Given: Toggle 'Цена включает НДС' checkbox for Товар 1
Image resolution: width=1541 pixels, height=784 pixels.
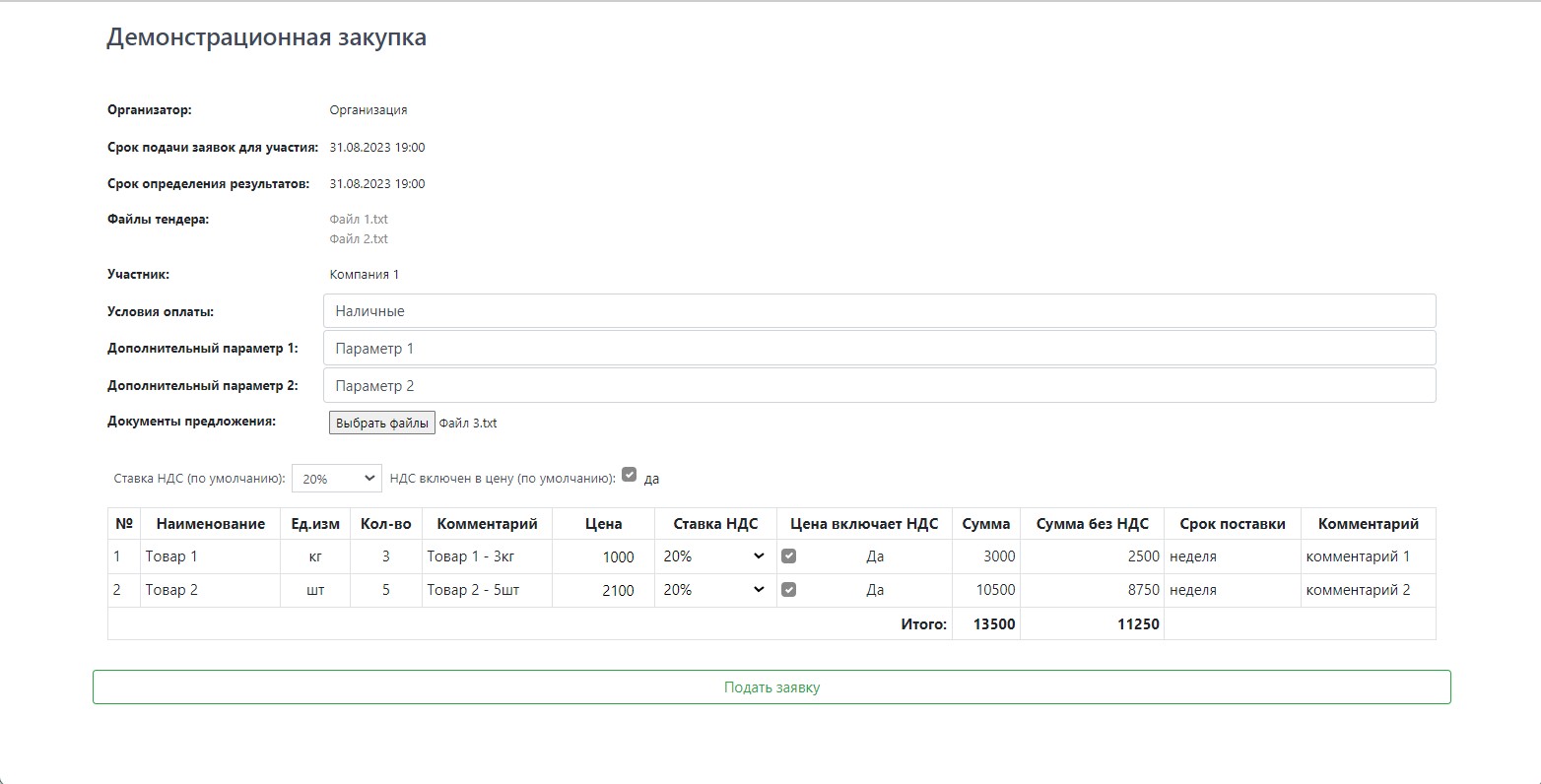Looking at the screenshot, I should coord(788,555).
